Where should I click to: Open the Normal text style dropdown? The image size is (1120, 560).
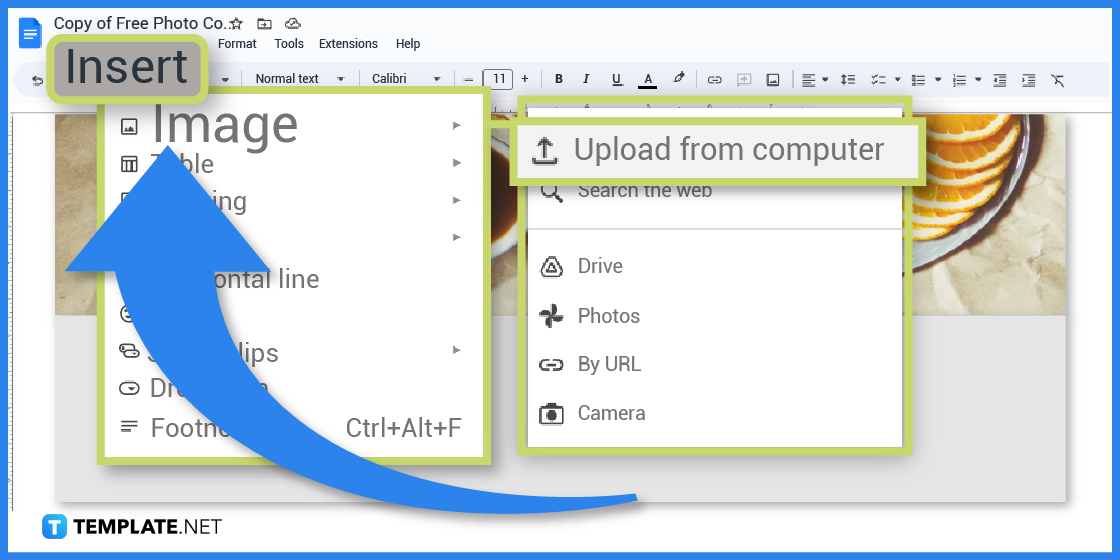[x=300, y=79]
